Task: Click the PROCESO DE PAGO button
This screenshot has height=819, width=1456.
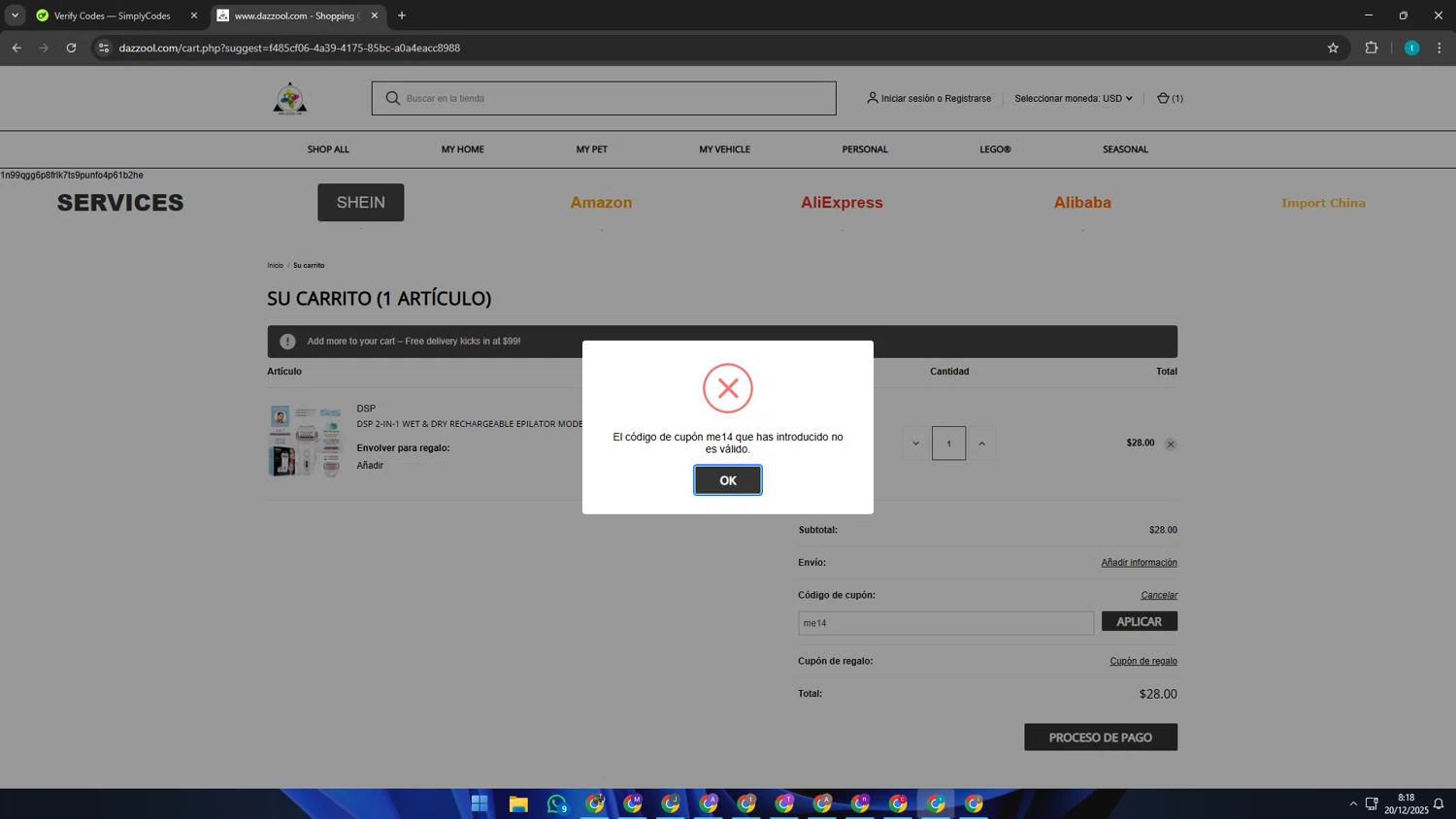Action: click(1101, 737)
